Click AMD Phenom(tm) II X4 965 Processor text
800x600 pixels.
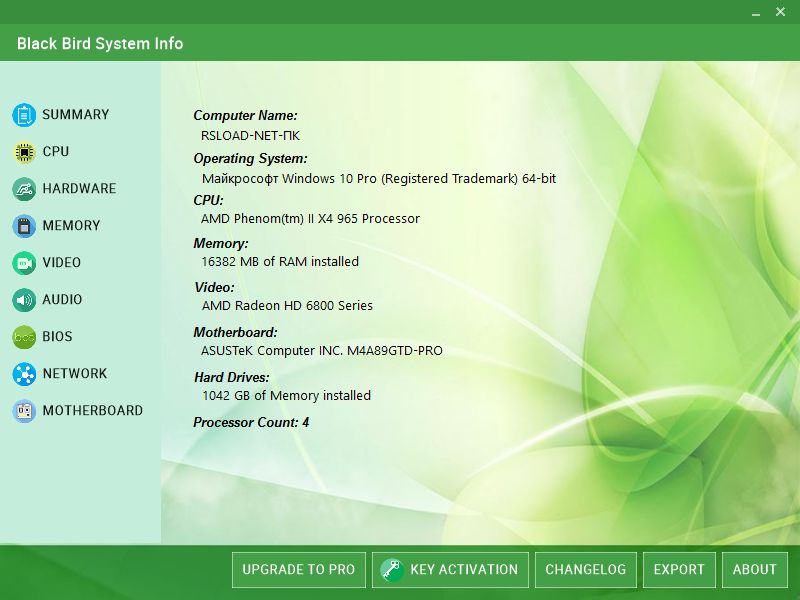tap(310, 218)
